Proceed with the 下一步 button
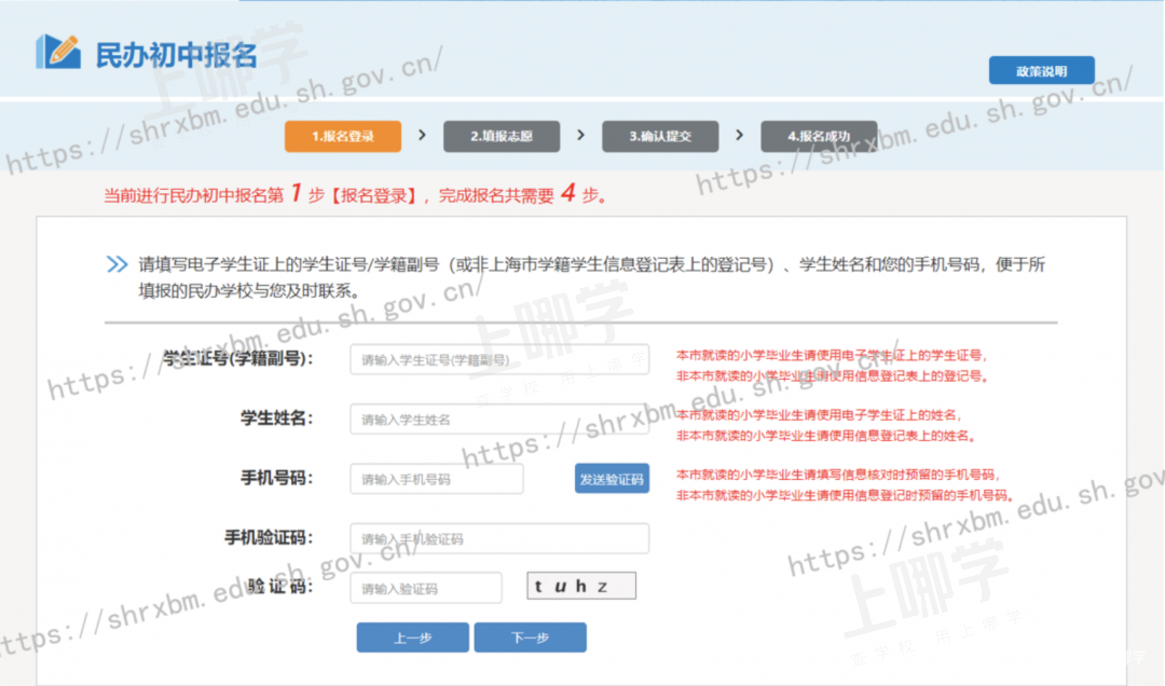Image resolution: width=1165 pixels, height=686 pixels. coord(530,638)
